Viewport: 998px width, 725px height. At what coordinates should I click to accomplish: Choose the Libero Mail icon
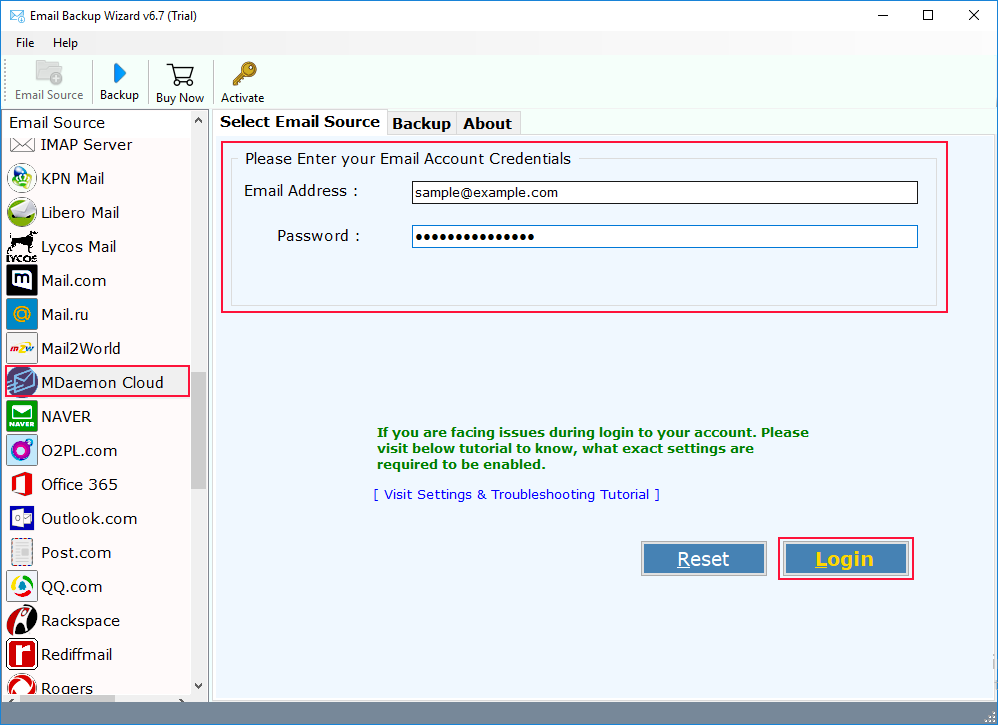tap(22, 213)
